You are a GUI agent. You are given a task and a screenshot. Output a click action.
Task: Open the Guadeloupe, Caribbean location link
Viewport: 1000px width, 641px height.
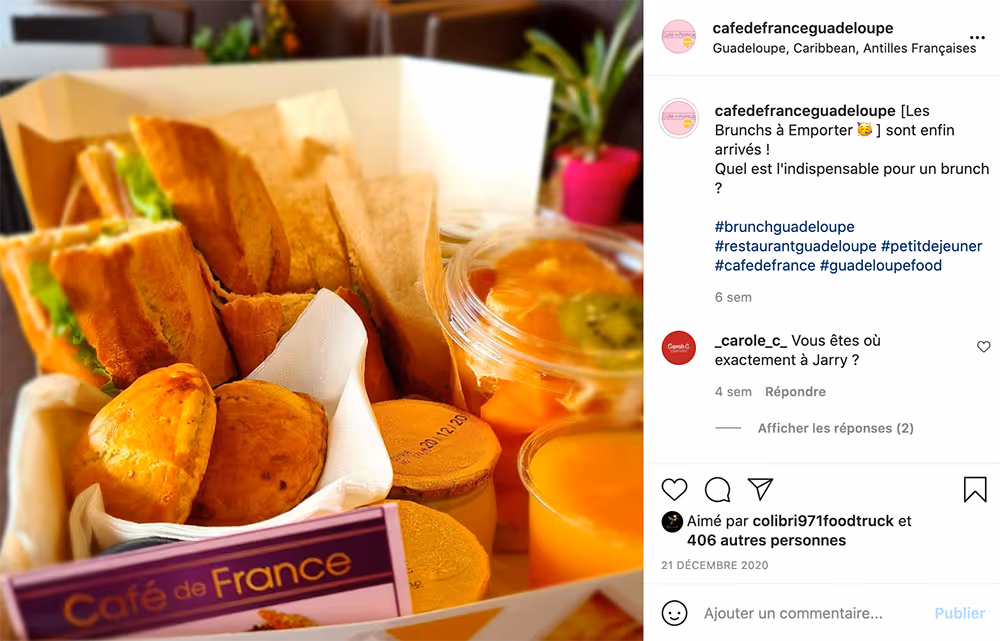(x=844, y=48)
